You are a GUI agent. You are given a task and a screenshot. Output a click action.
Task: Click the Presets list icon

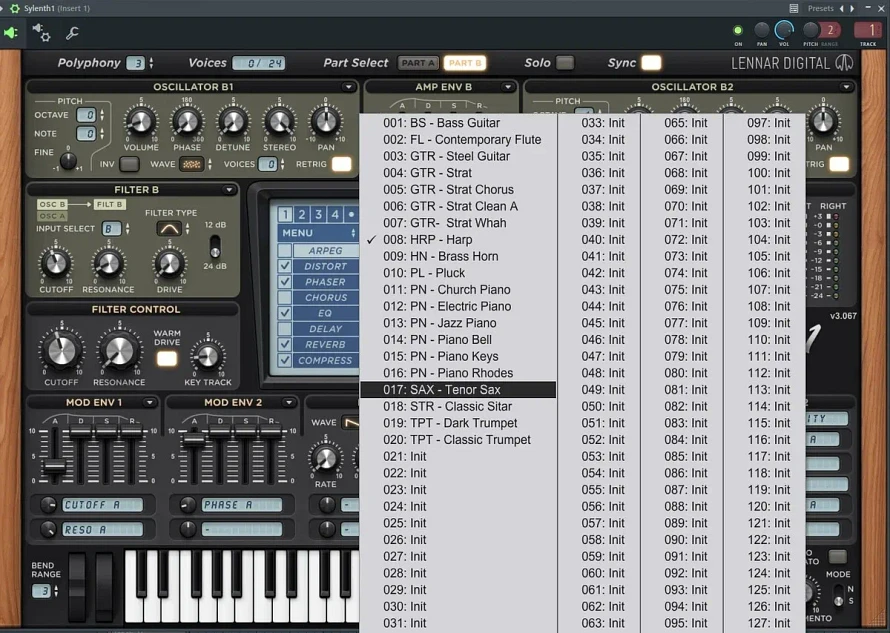(794, 8)
